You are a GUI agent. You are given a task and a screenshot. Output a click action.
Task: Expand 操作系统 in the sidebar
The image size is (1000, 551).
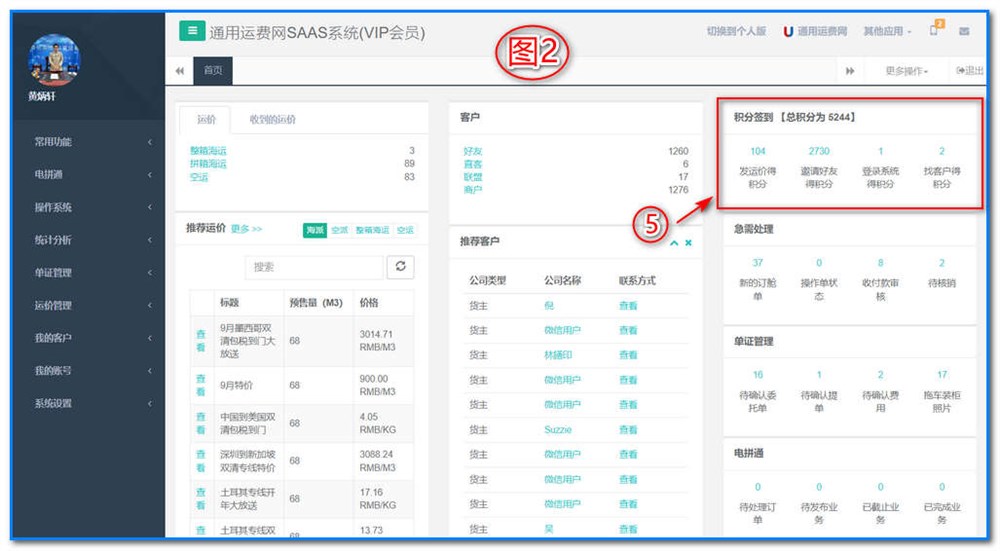88,207
